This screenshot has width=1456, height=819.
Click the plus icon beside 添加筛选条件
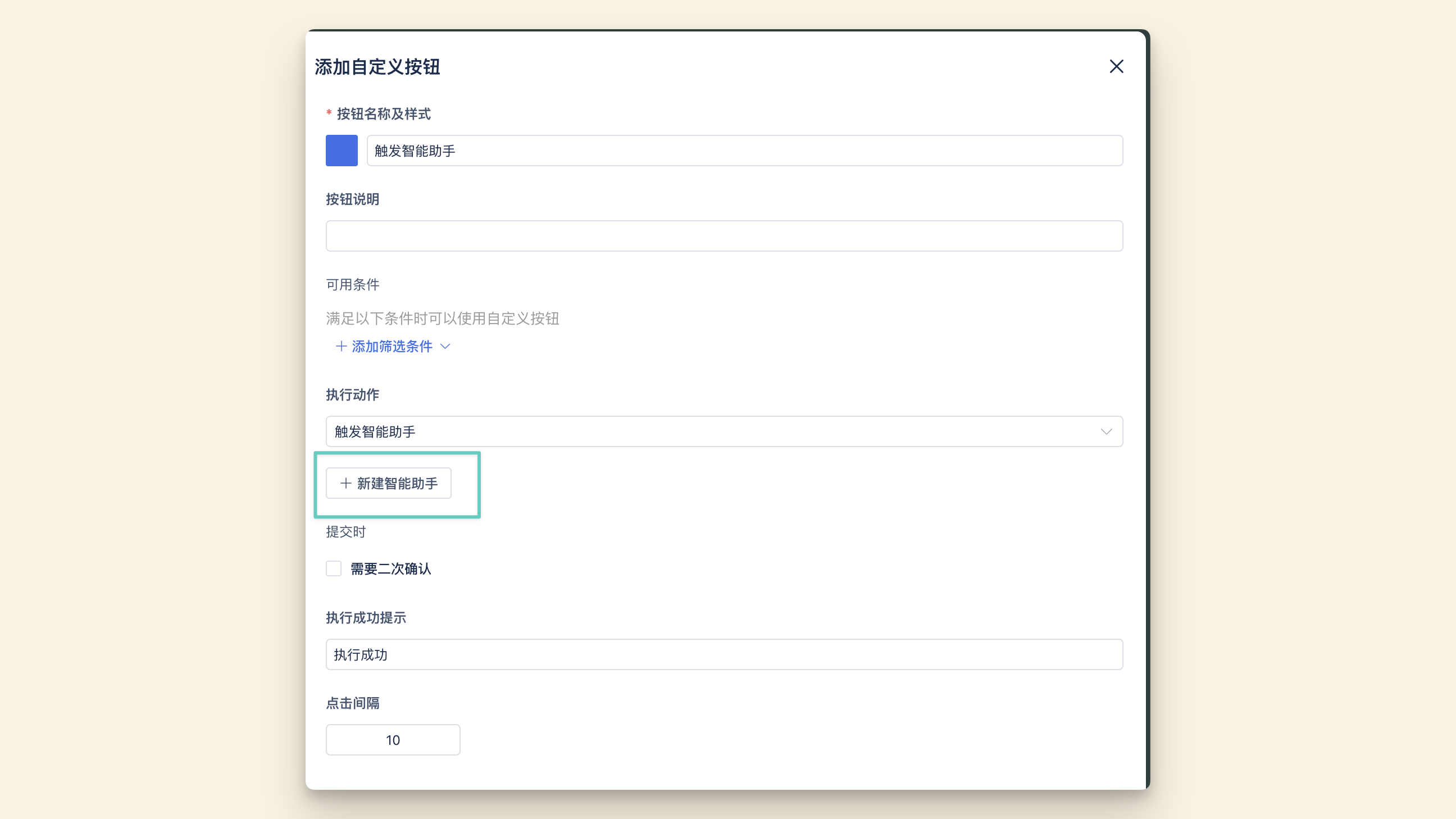[341, 347]
